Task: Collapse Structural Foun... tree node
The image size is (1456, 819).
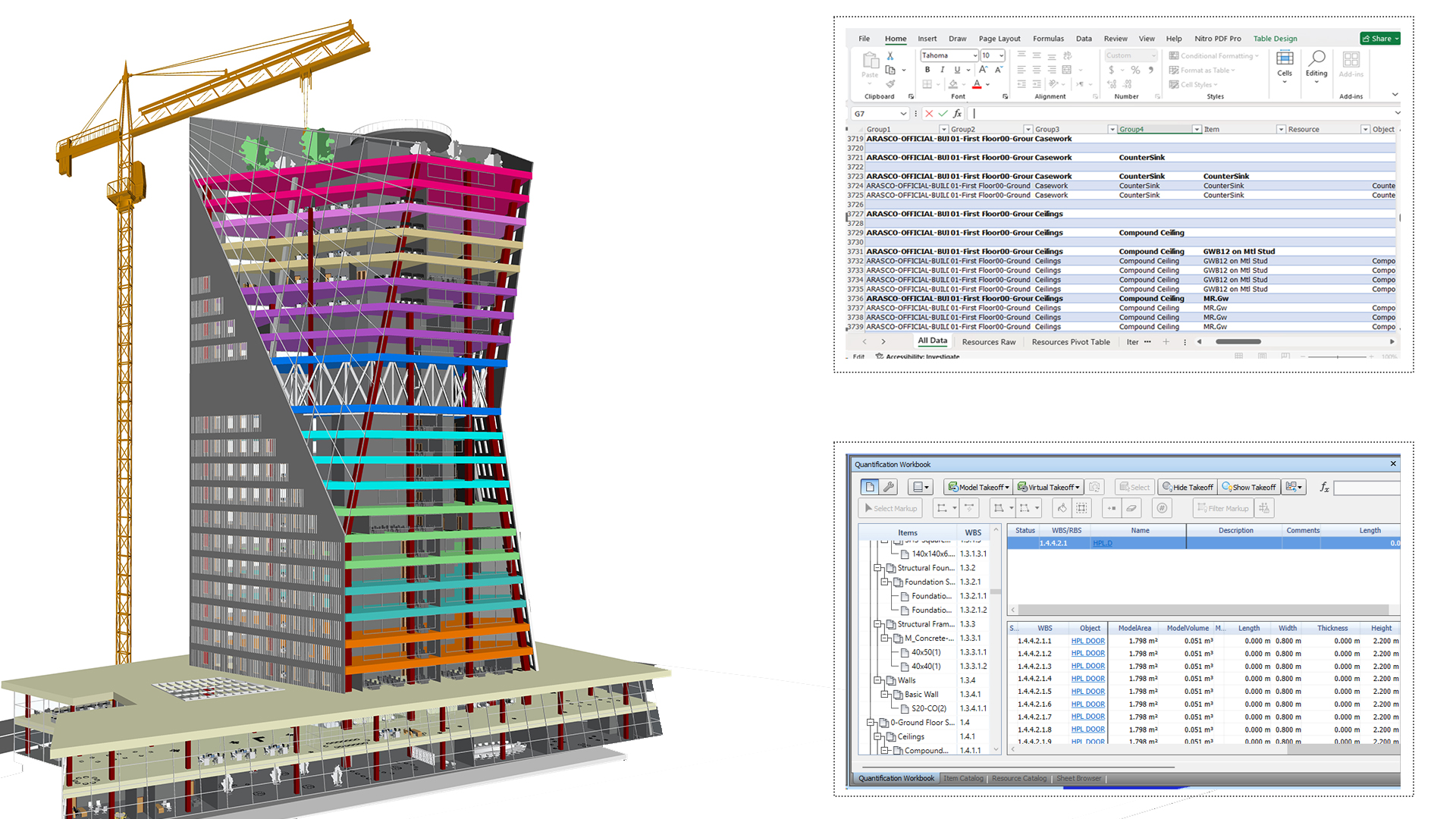Action: pyautogui.click(x=877, y=568)
